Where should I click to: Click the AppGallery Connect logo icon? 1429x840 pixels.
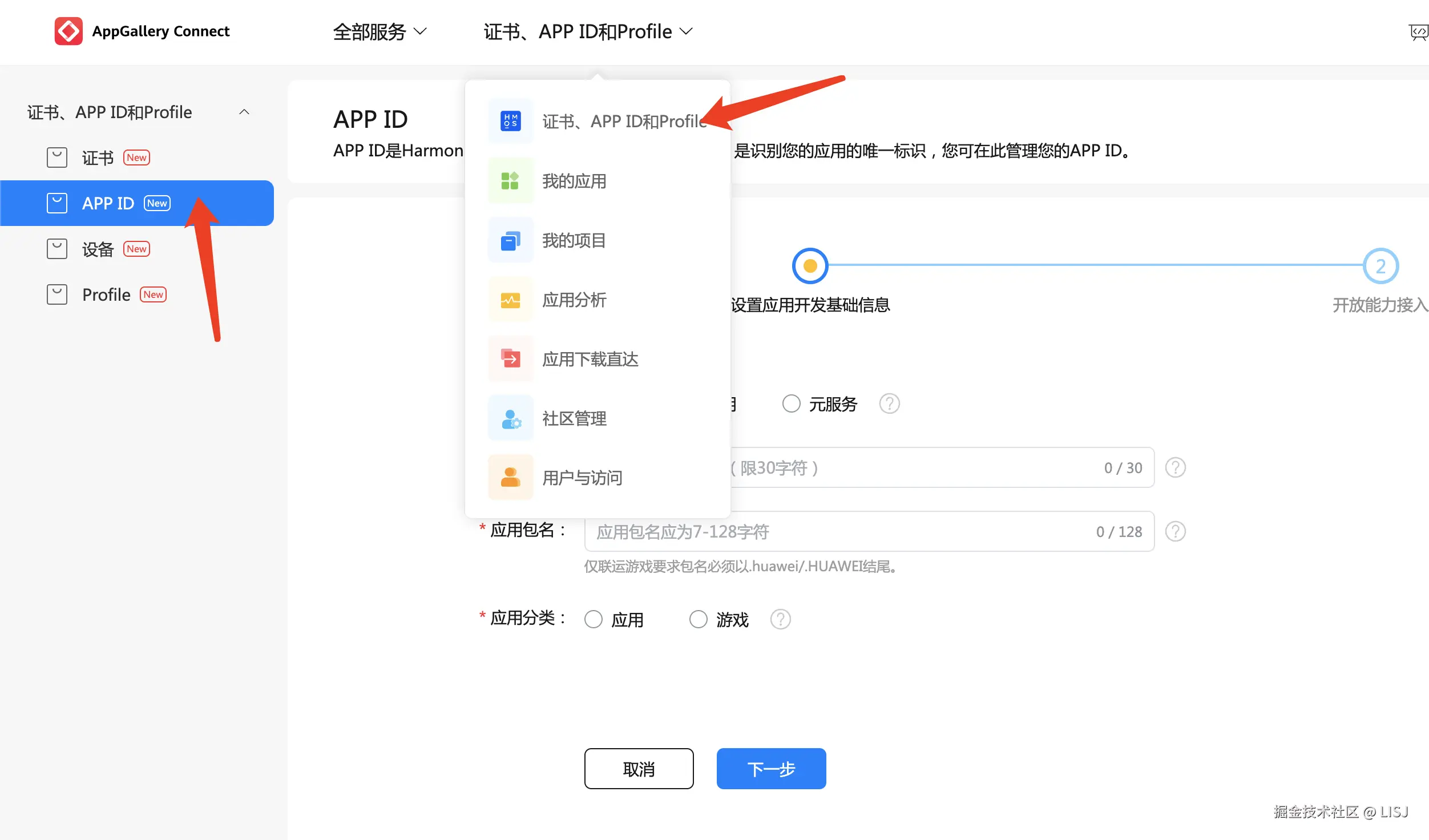pos(68,31)
